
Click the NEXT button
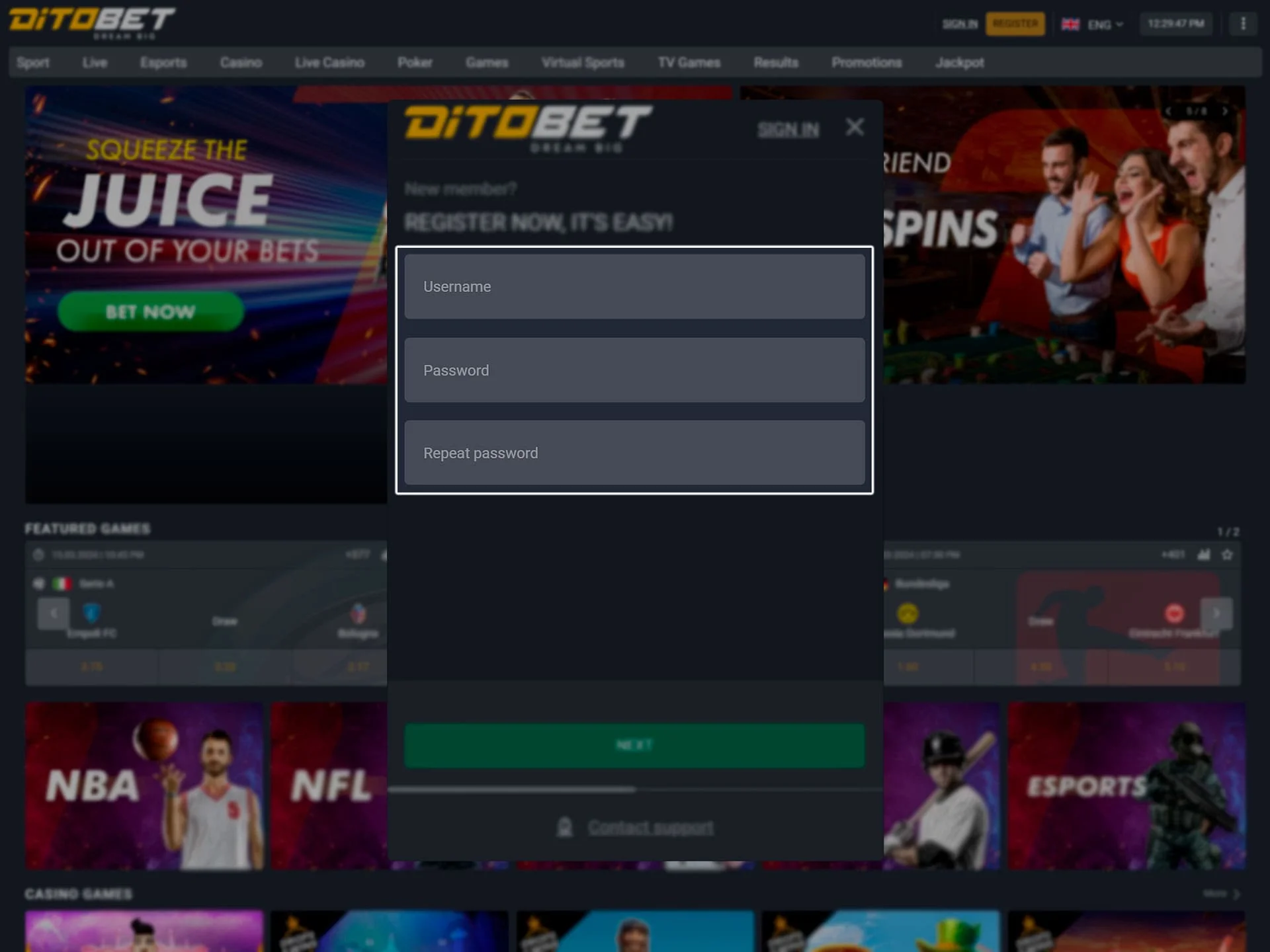tap(635, 745)
